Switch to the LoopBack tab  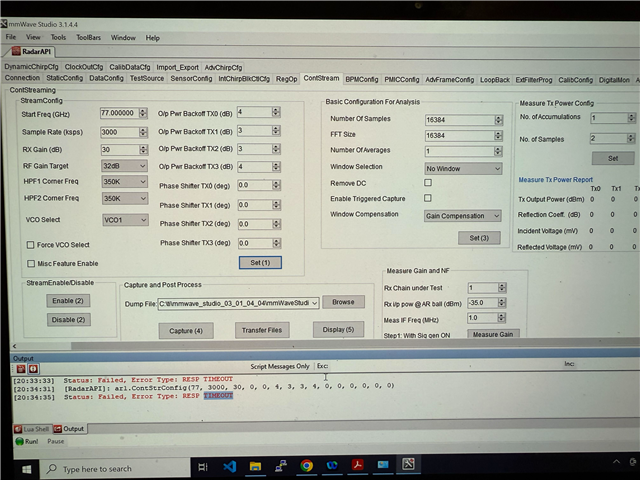[x=495, y=80]
